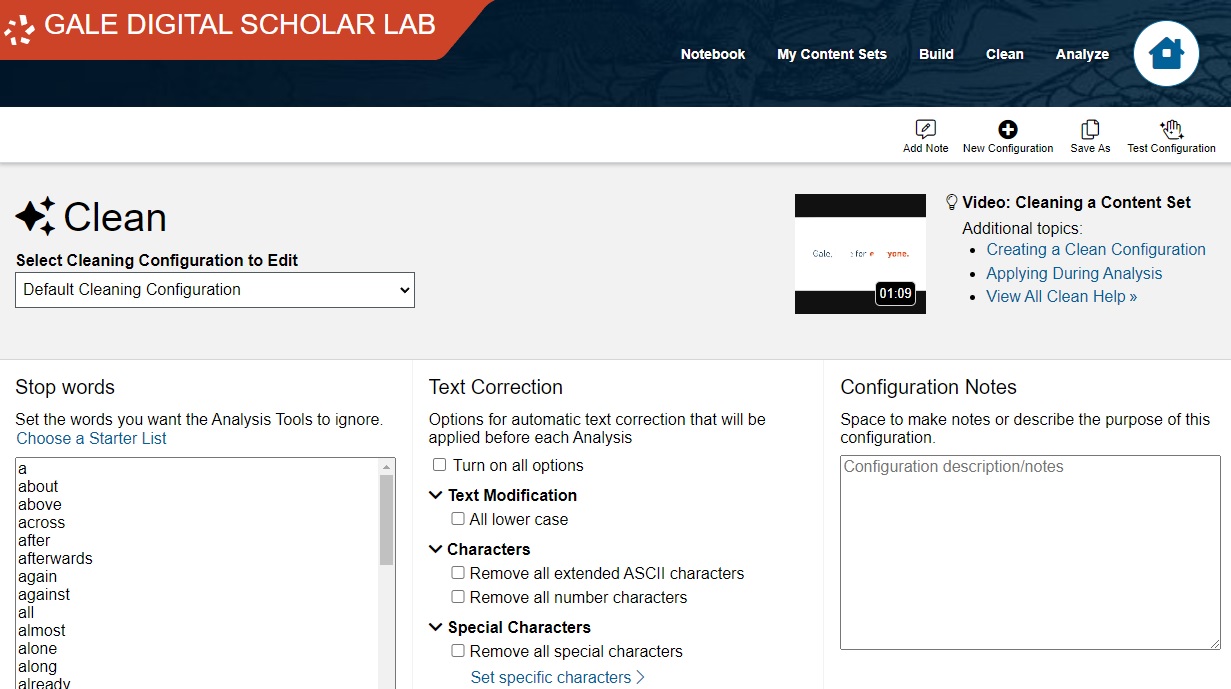Collapse the Text Modification section
The width and height of the screenshot is (1231, 689).
click(436, 495)
